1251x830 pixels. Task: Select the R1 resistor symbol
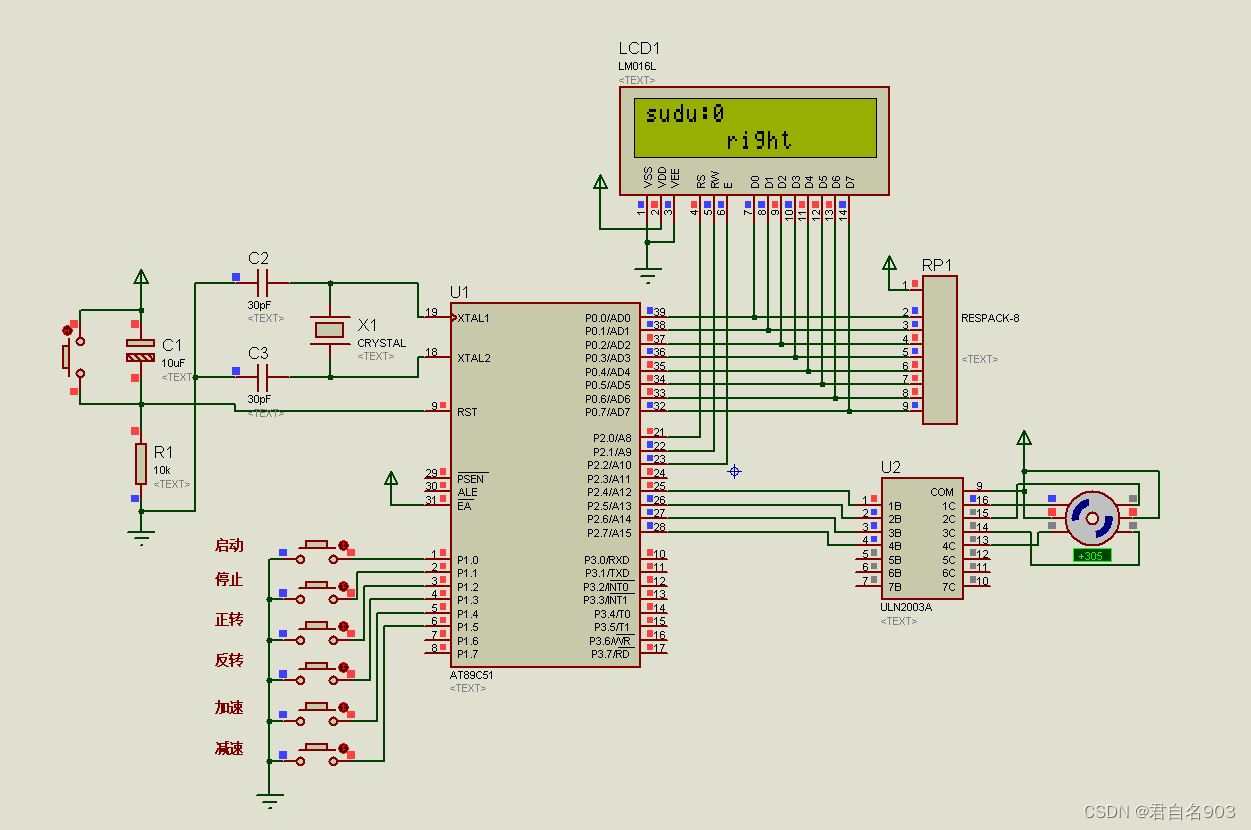(141, 463)
